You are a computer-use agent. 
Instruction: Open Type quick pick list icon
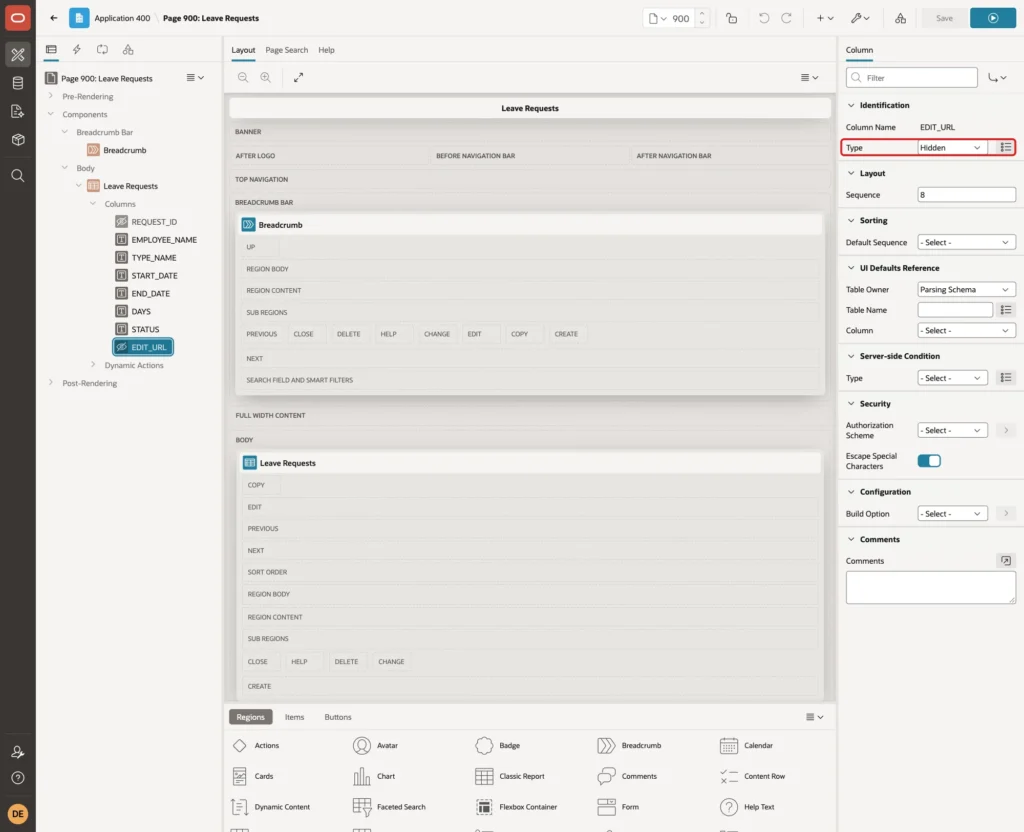tap(1006, 148)
